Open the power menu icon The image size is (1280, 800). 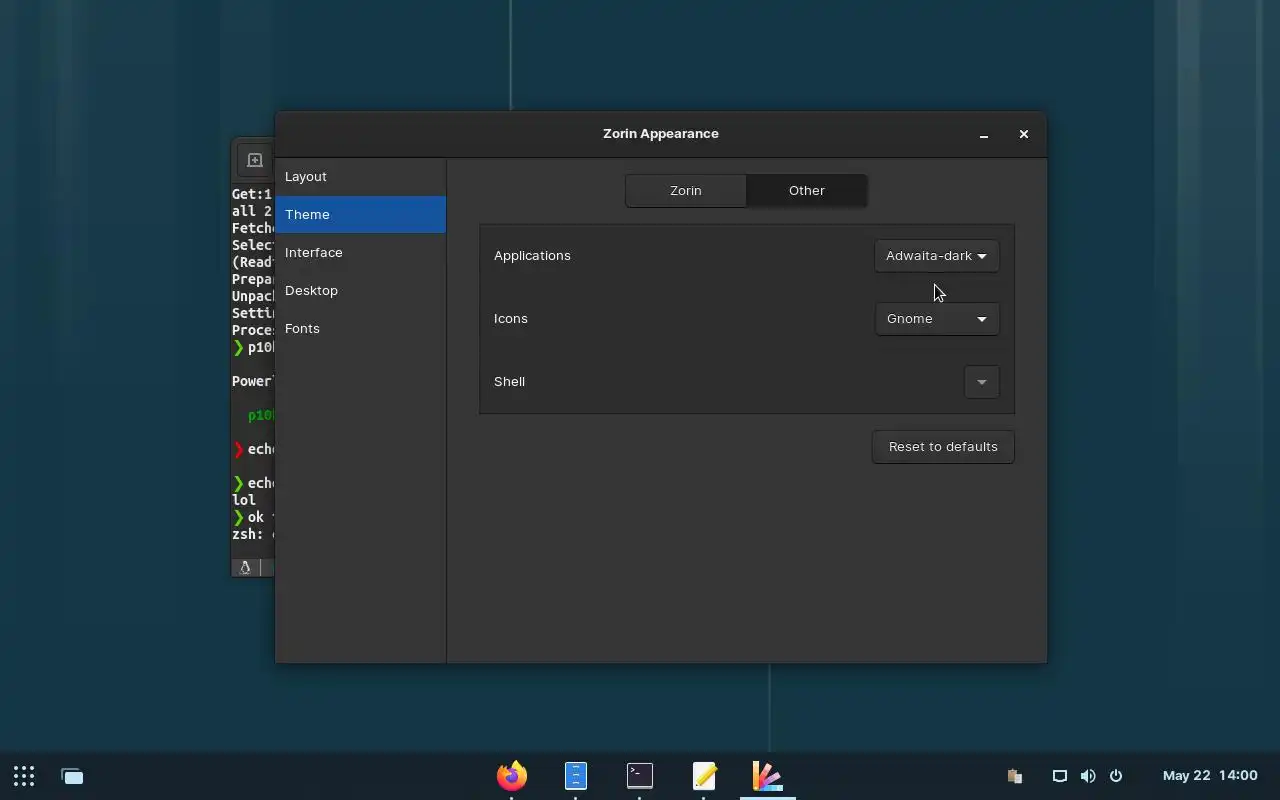pyautogui.click(x=1116, y=776)
